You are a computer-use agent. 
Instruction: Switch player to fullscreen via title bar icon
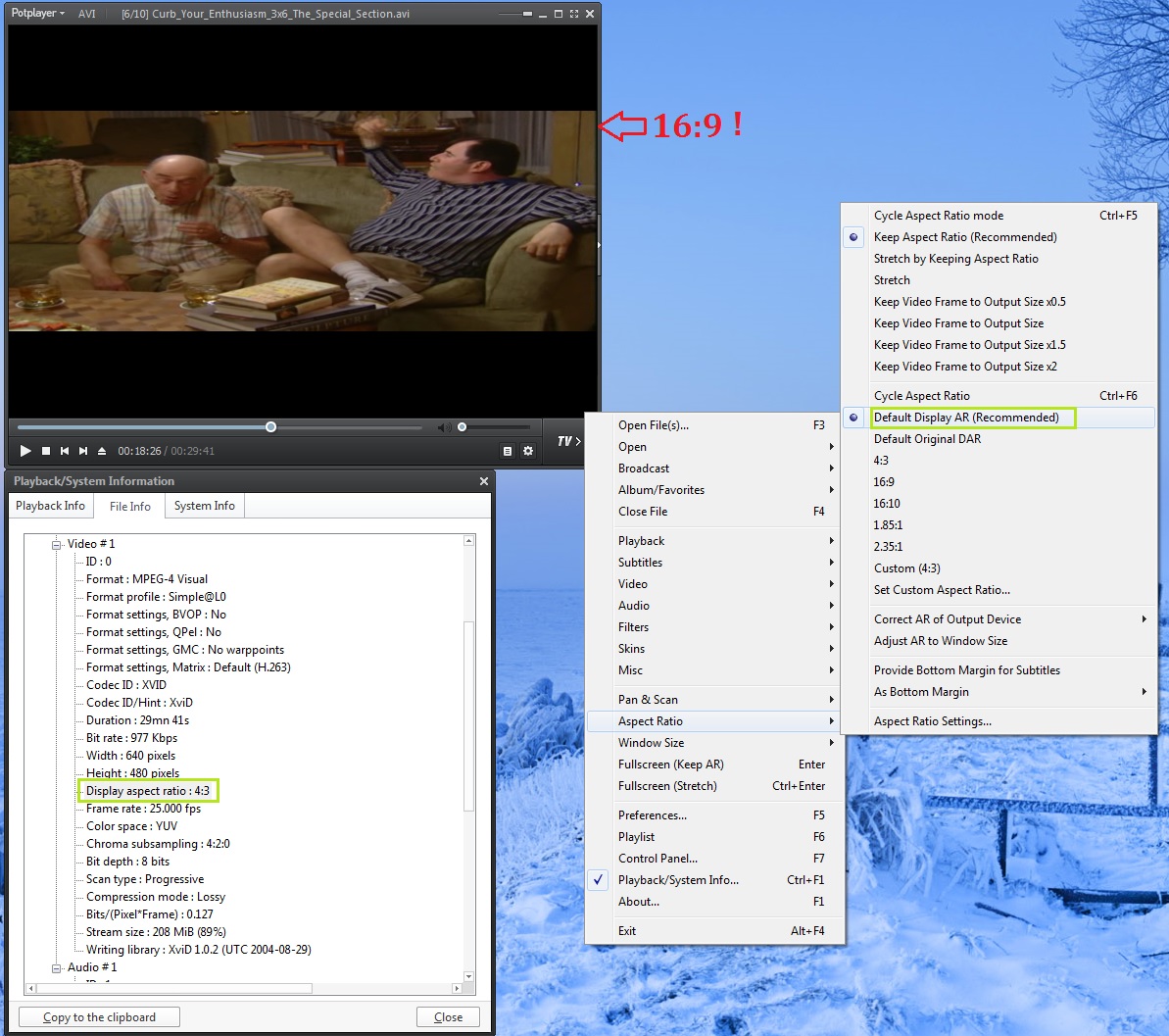coord(574,14)
